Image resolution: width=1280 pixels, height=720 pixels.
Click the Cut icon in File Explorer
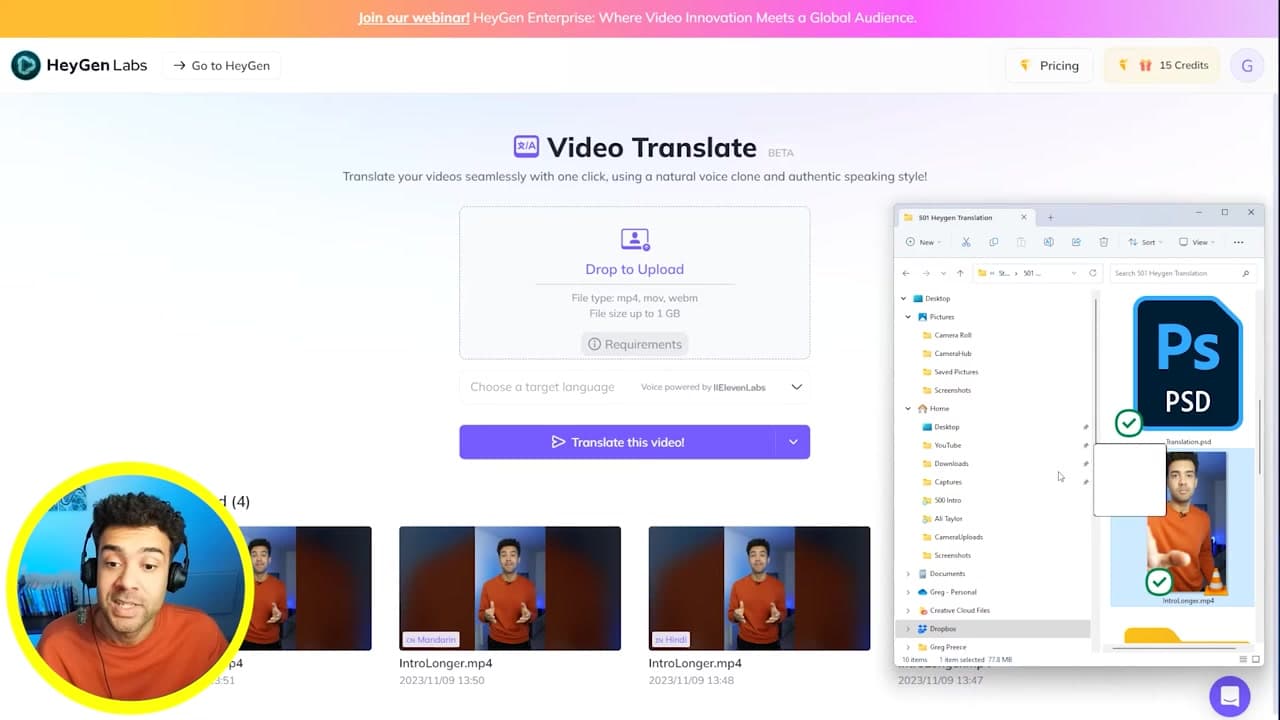click(x=966, y=242)
